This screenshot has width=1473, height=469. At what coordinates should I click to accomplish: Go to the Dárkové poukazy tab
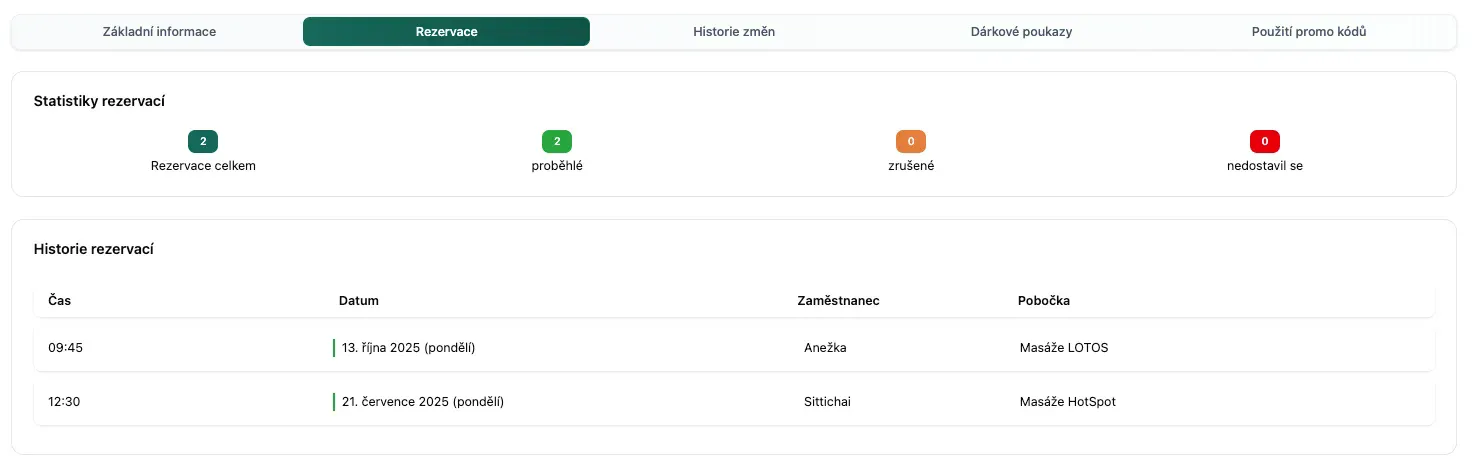click(1021, 32)
